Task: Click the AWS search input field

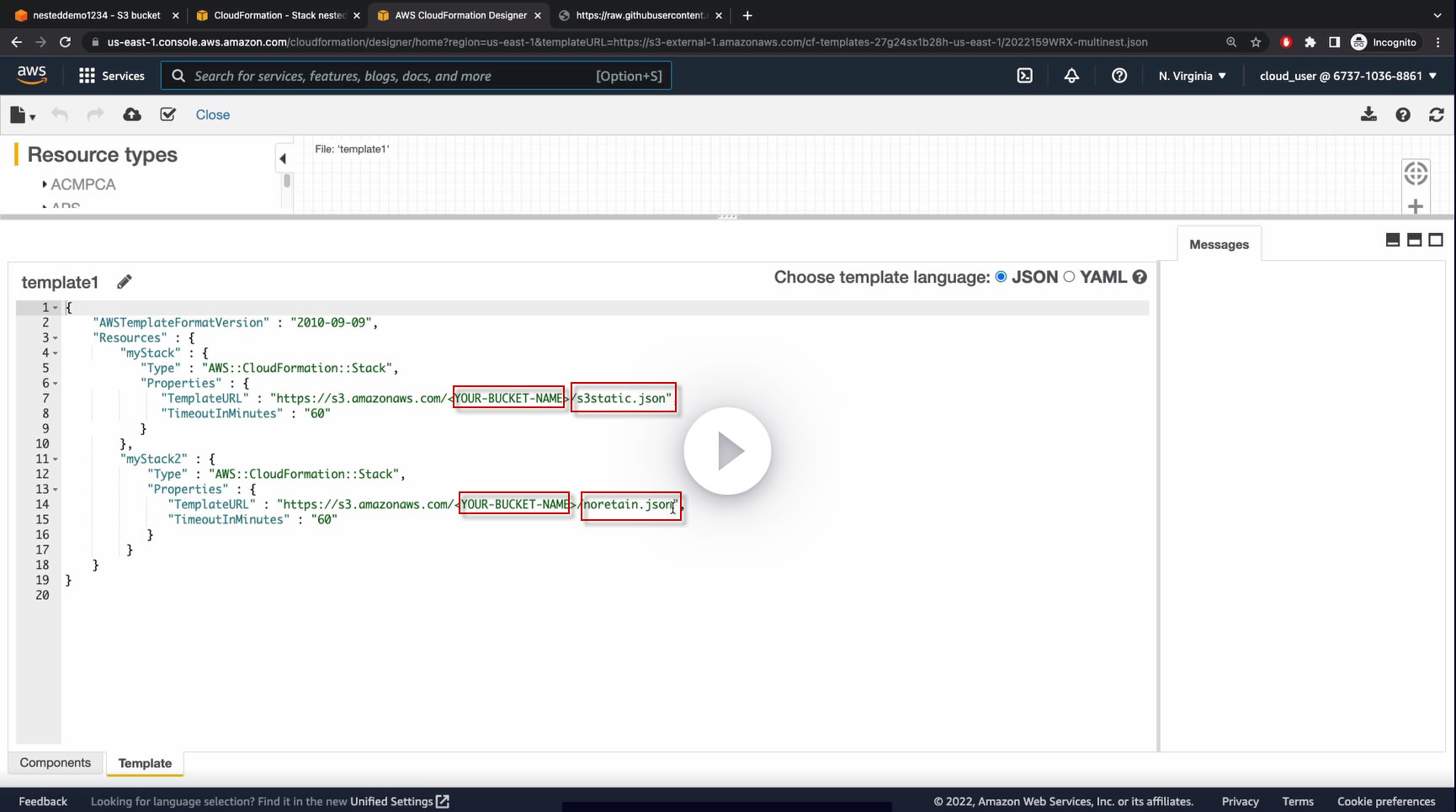Action: pyautogui.click(x=417, y=76)
